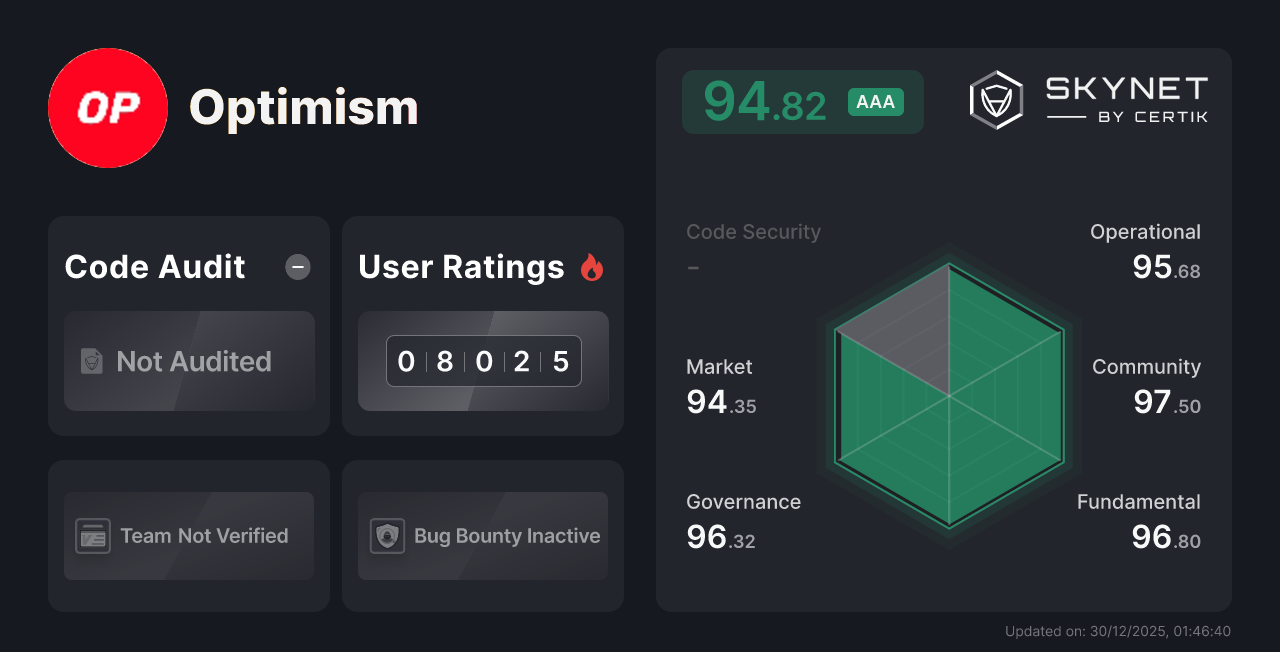Click the Optimism OP logo
This screenshot has height=652, width=1280.
(108, 108)
